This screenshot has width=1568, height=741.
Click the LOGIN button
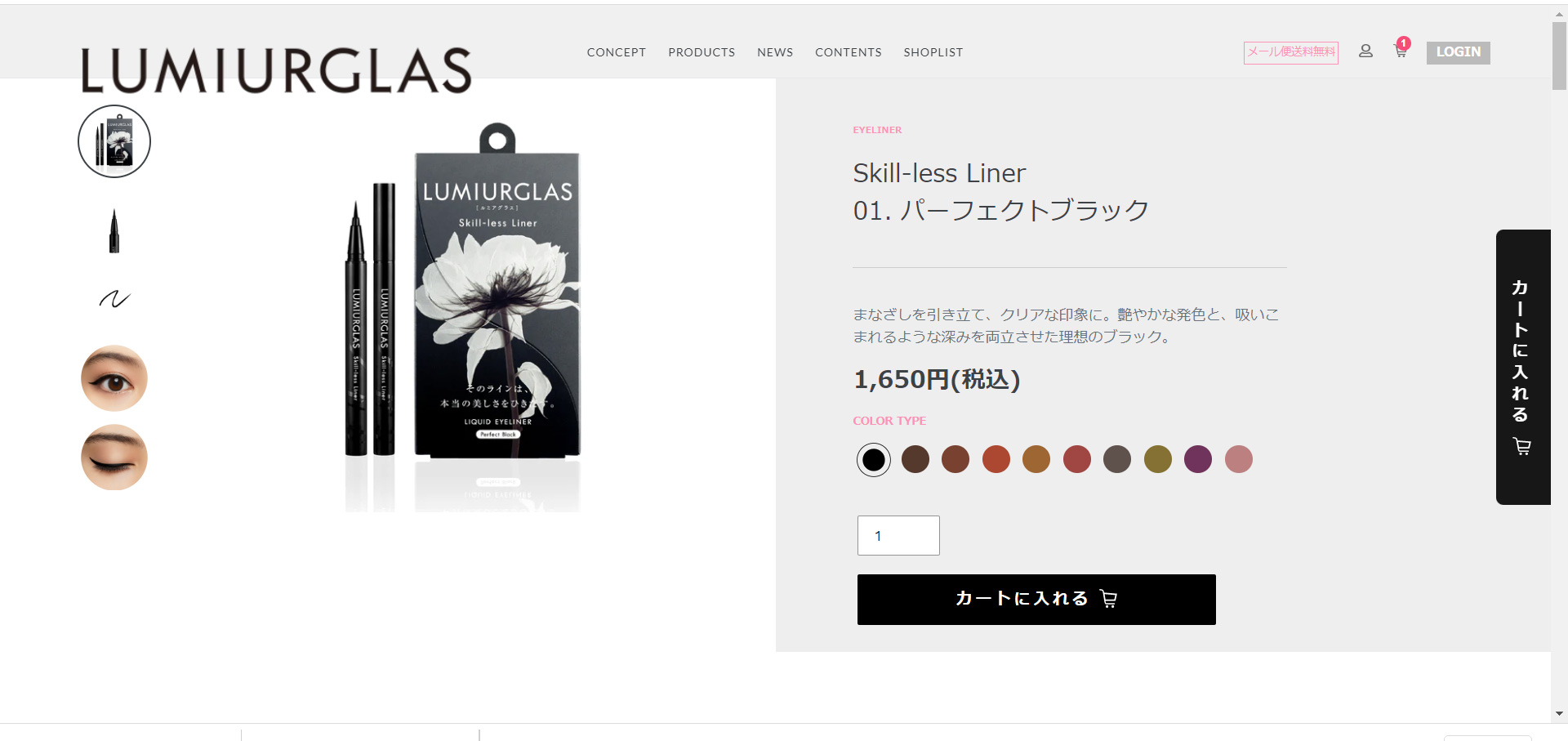[1459, 52]
